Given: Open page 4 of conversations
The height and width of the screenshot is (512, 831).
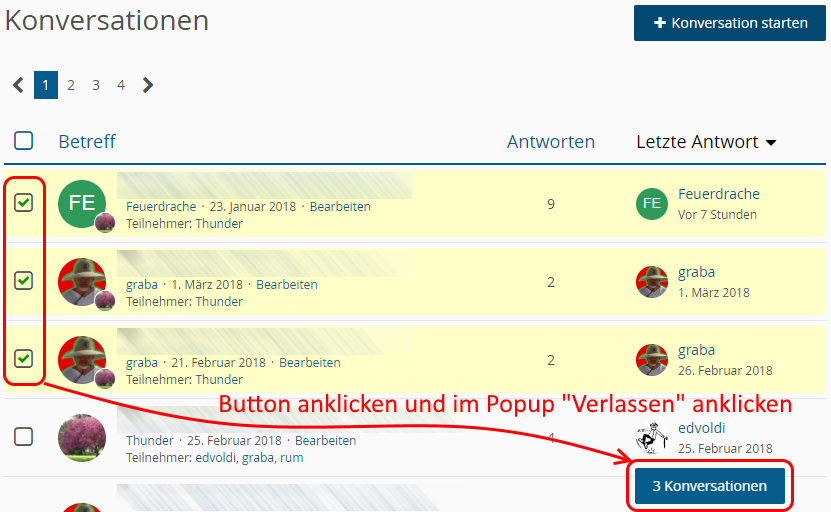Looking at the screenshot, I should 121,85.
